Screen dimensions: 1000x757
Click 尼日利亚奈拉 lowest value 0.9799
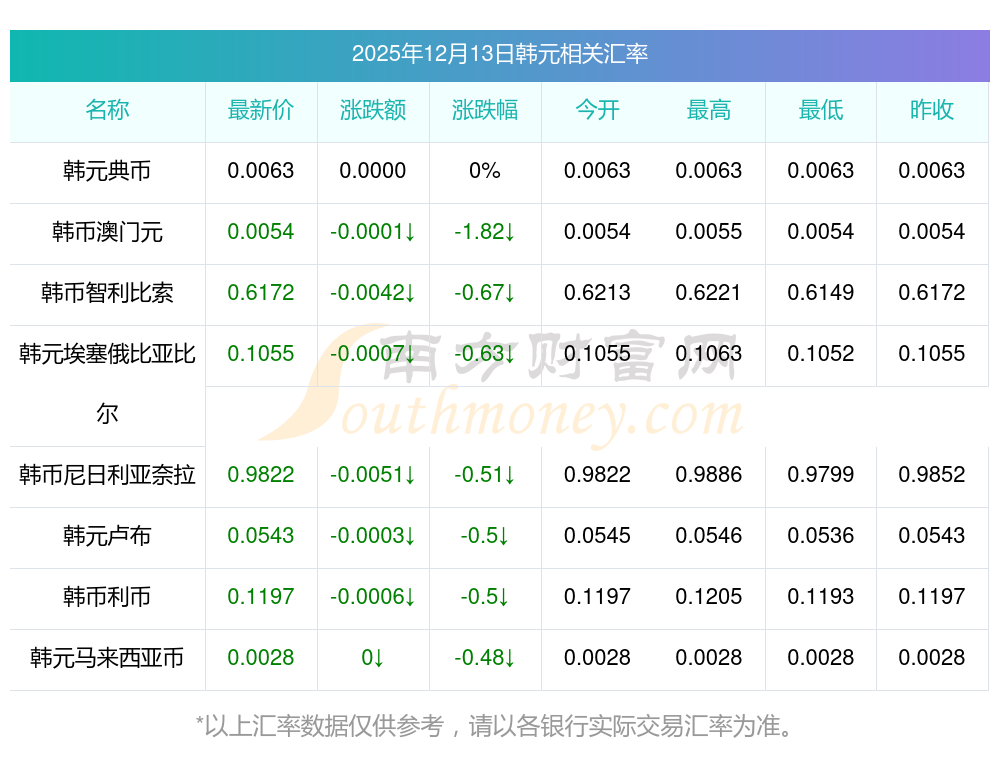(x=821, y=474)
